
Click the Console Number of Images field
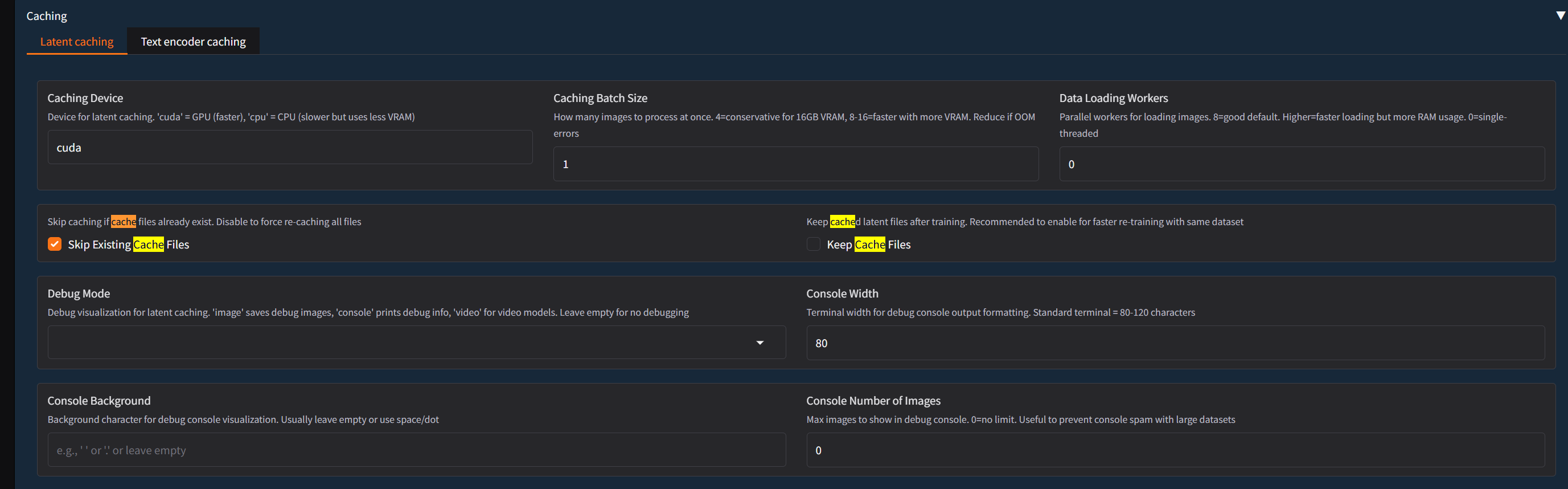(1175, 450)
